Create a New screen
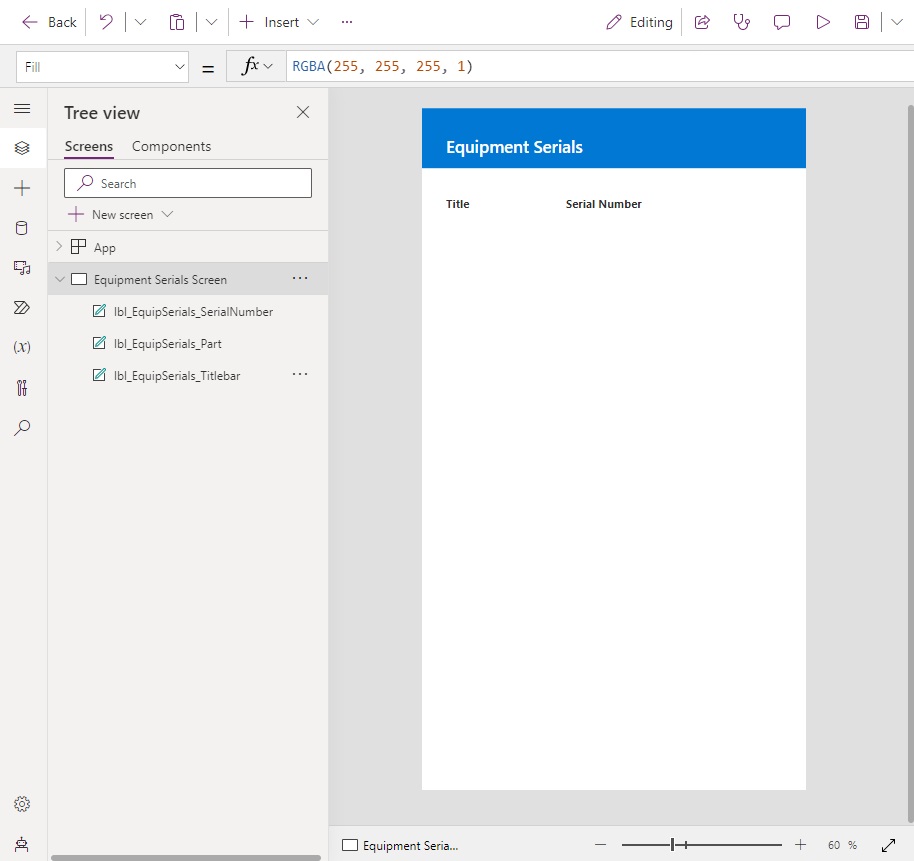Image resolution: width=914 pixels, height=861 pixels. tap(118, 214)
